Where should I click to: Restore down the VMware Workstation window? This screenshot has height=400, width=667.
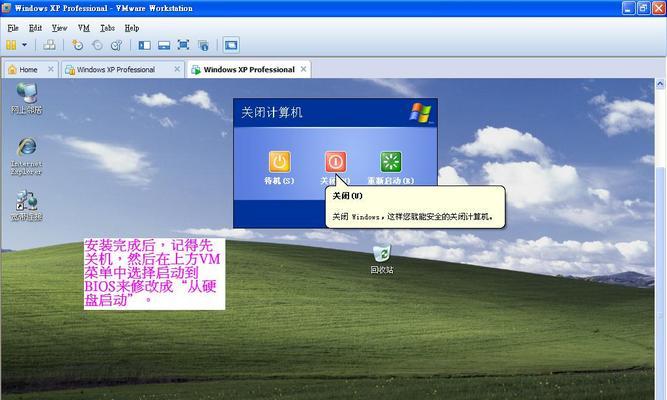pyautogui.click(x=643, y=8)
